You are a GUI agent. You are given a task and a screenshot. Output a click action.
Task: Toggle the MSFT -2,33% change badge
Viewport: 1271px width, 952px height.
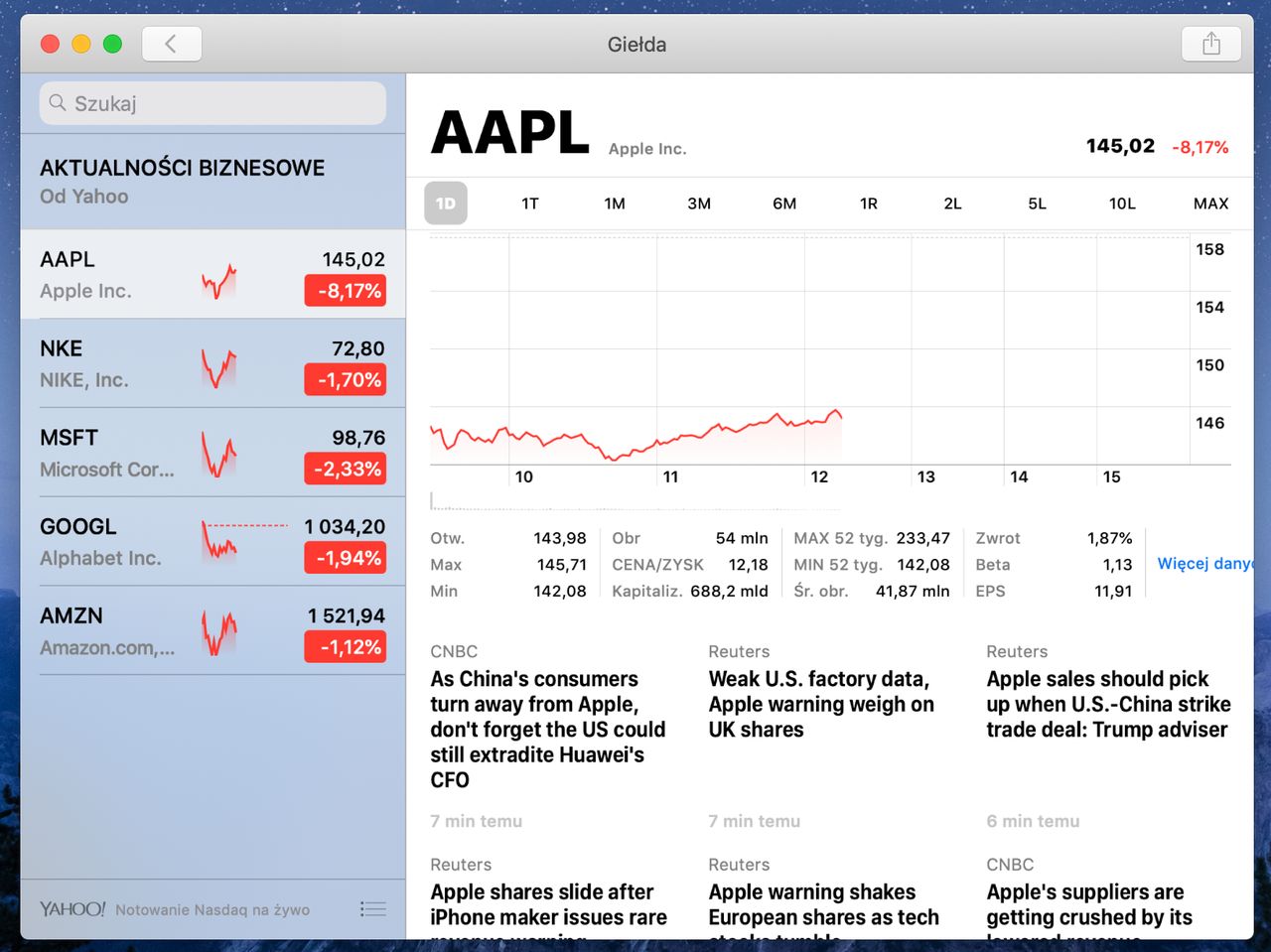(x=345, y=469)
